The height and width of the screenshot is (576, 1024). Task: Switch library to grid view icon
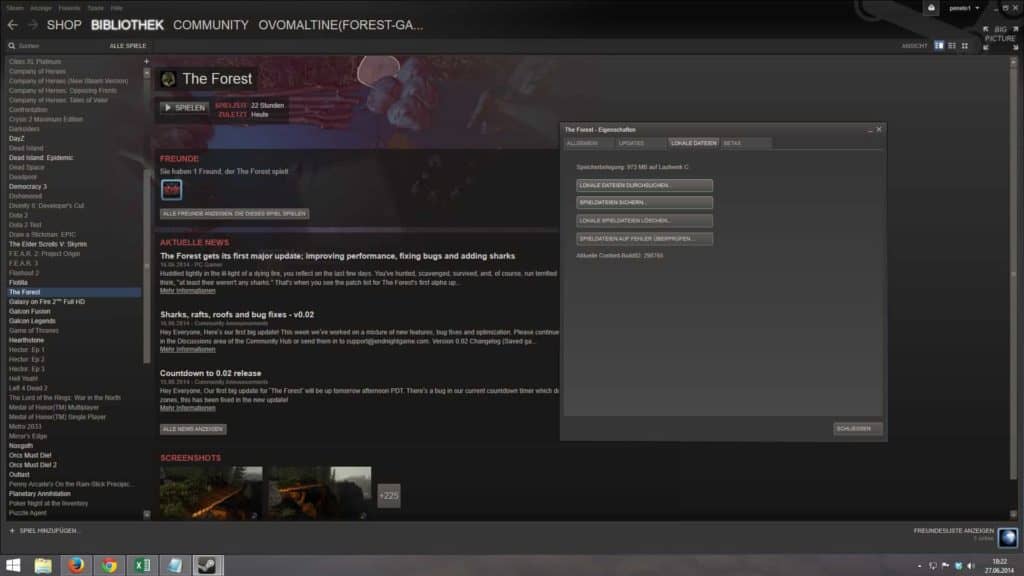pyautogui.click(x=965, y=46)
